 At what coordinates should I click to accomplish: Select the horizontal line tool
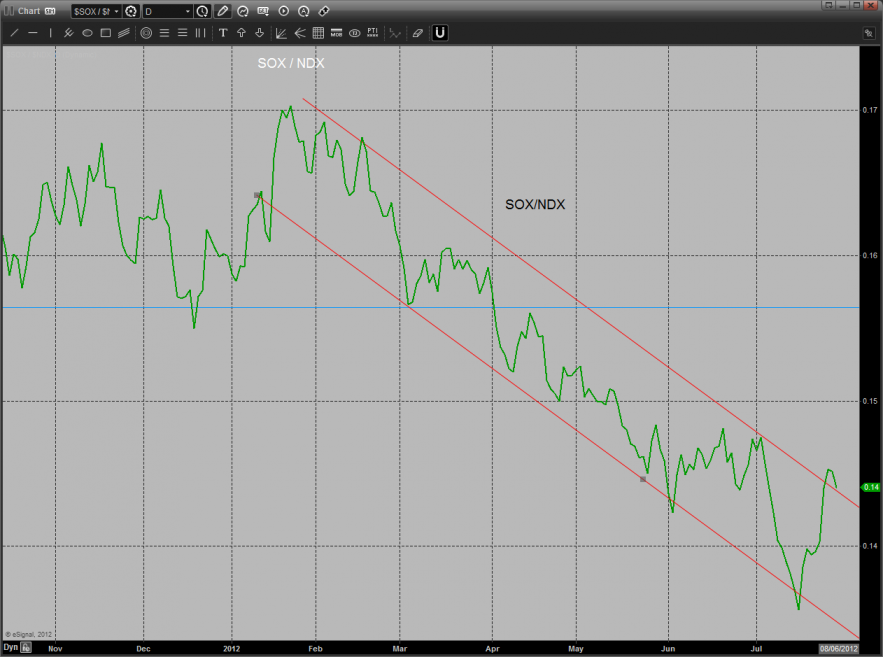(x=33, y=33)
